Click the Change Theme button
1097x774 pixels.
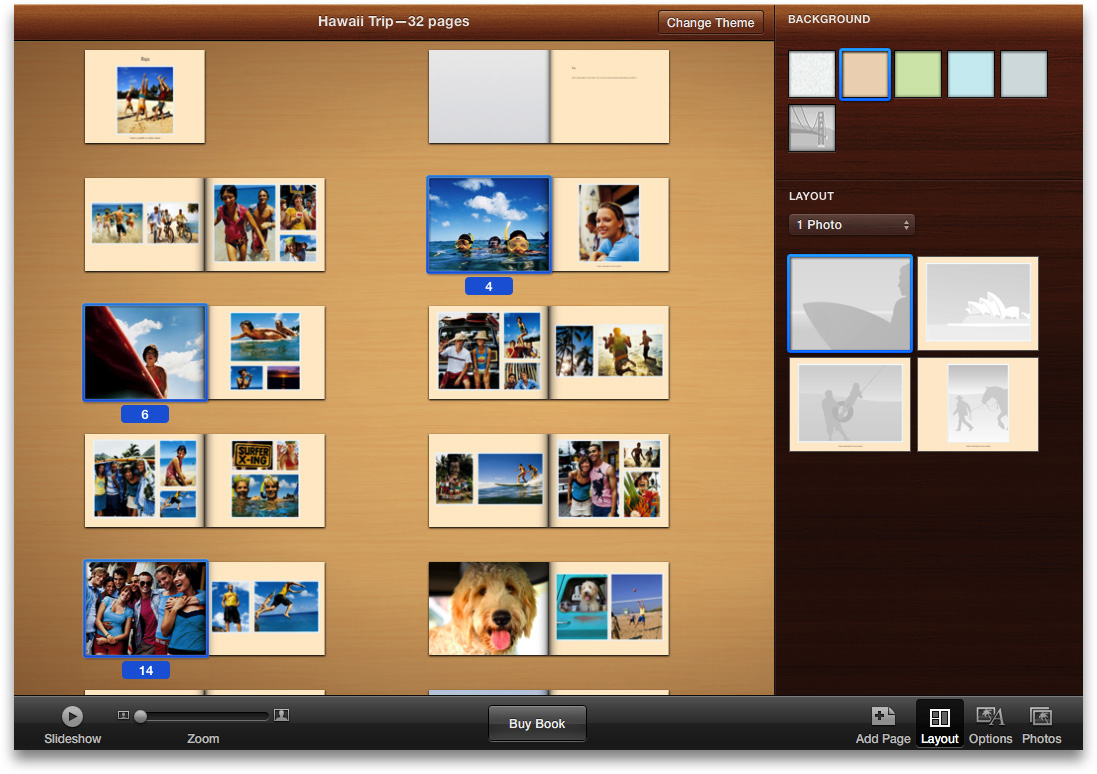pyautogui.click(x=710, y=23)
